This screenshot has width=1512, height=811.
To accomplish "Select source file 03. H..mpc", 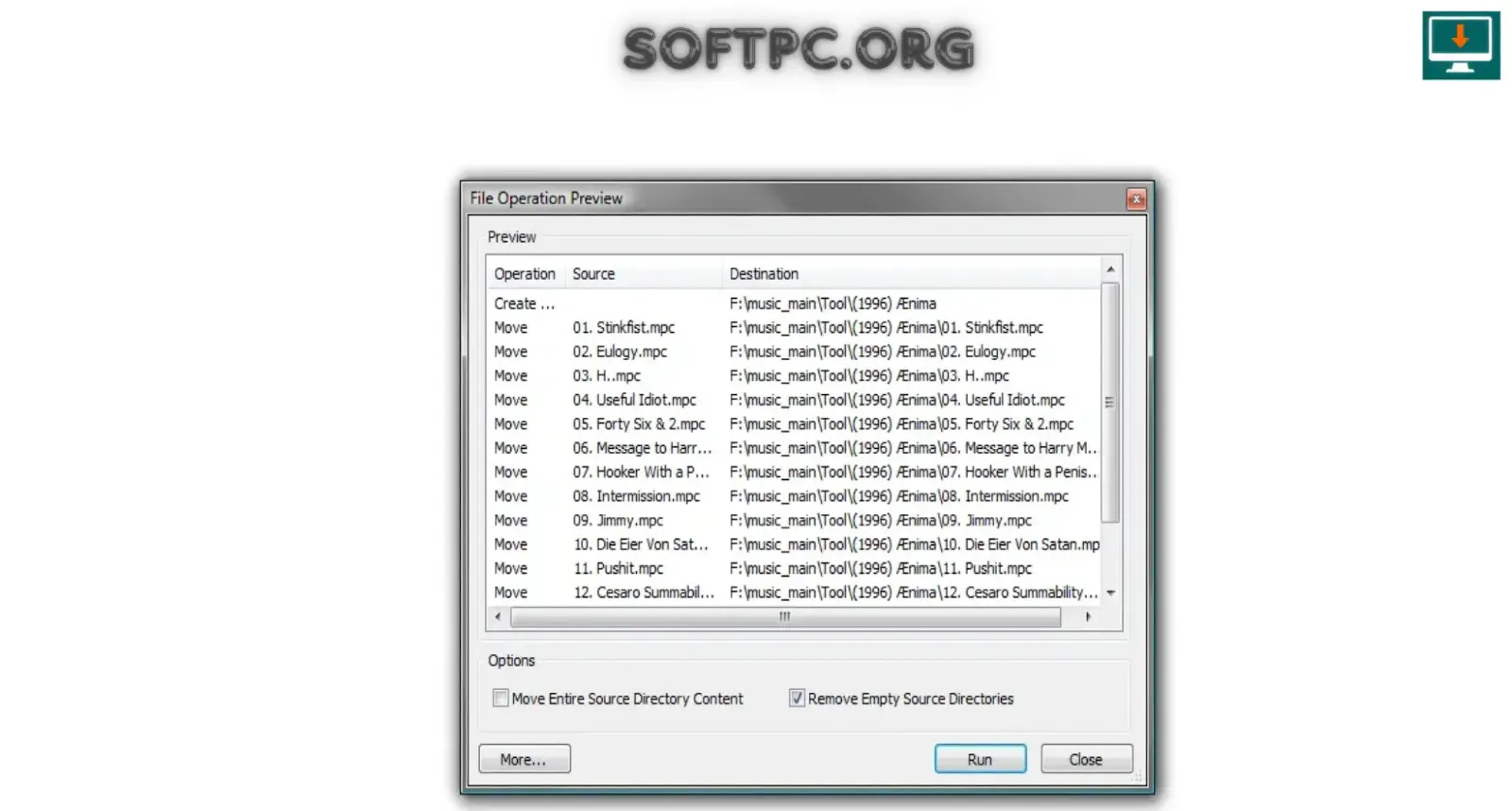I will point(607,376).
